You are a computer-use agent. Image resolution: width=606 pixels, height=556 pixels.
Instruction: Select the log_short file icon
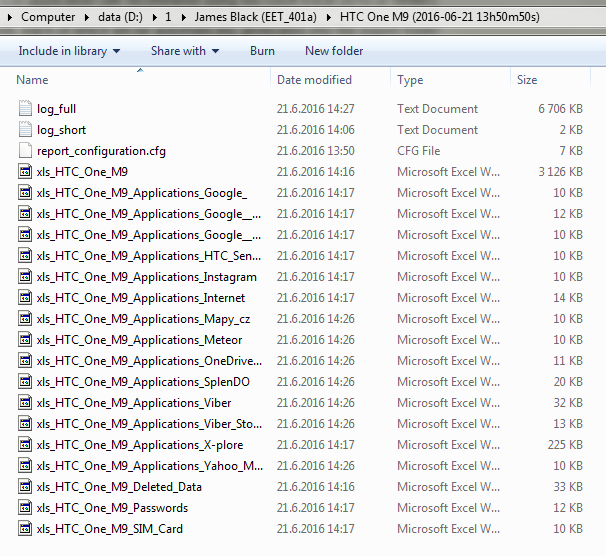26,130
